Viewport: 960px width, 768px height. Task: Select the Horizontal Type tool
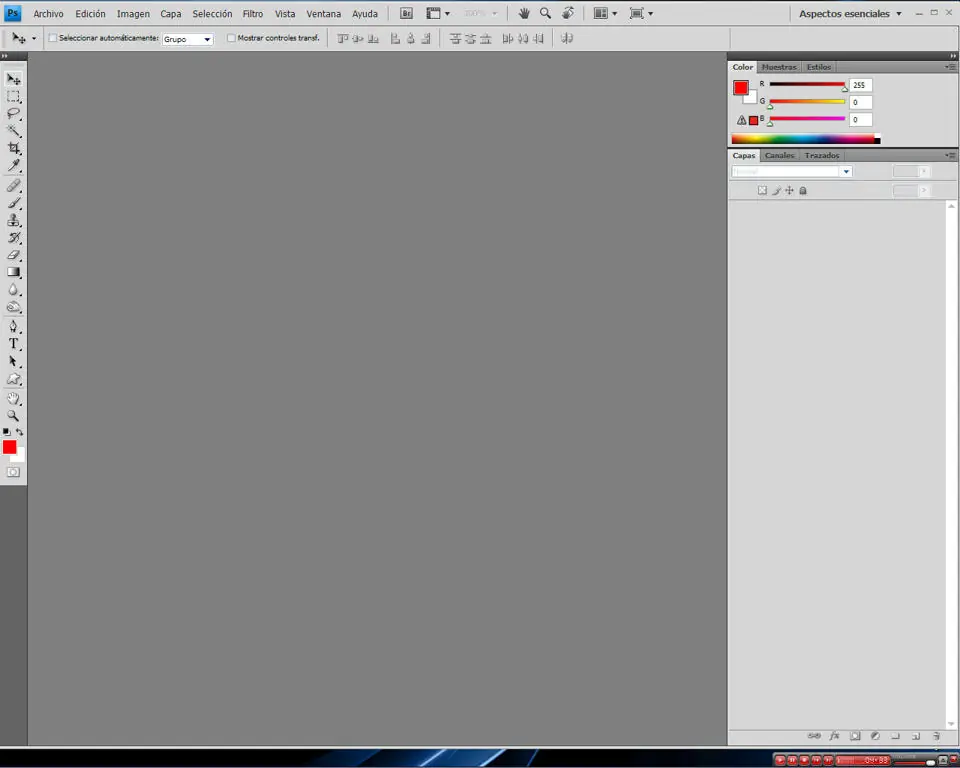pyautogui.click(x=13, y=344)
